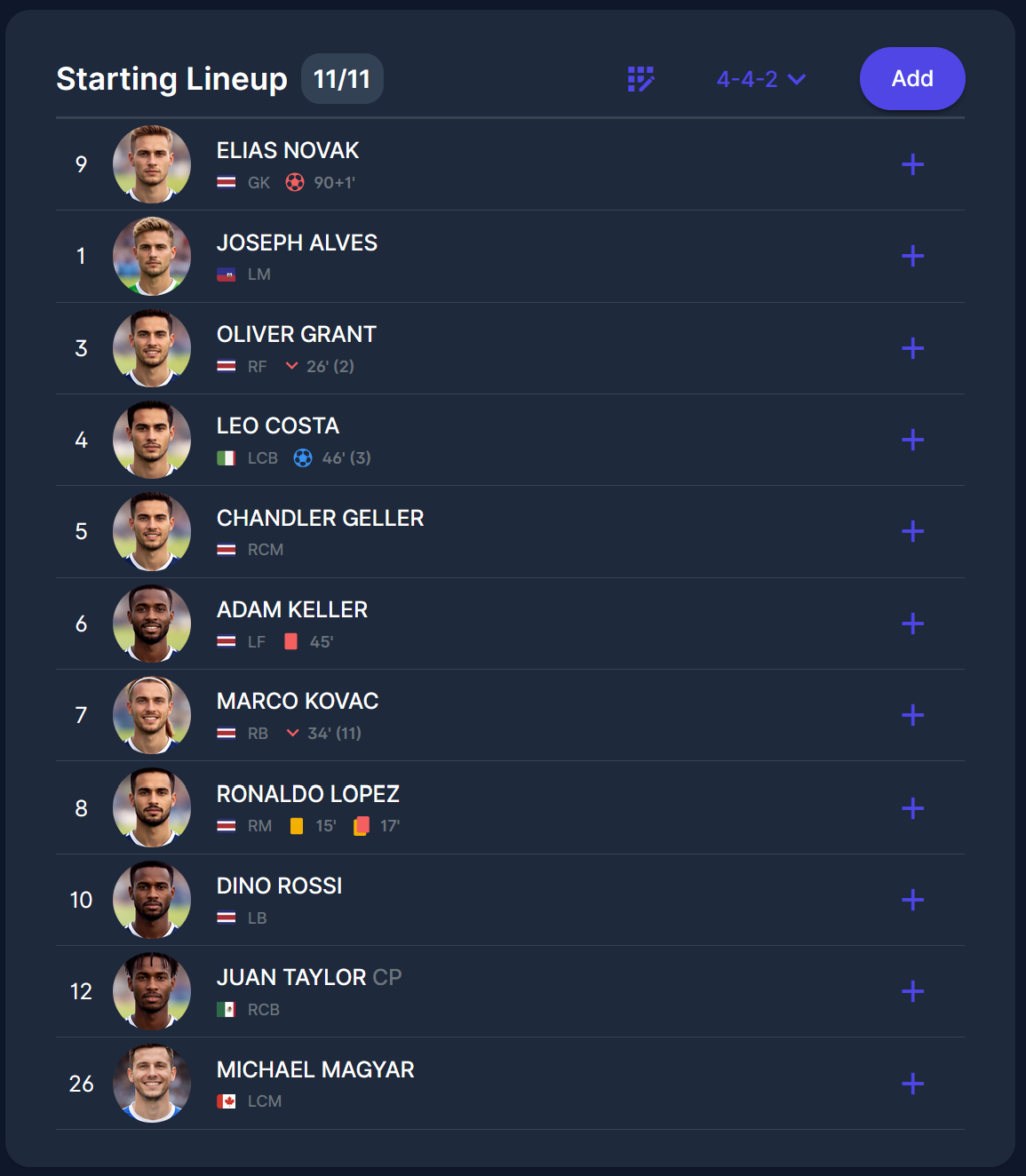
Task: Click the grid edit lineup icon
Action: click(640, 79)
